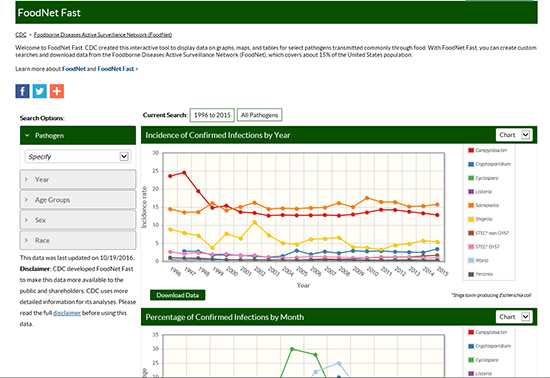550x378 pixels.
Task: Toggle Vibrio in the yearly incidence legend
Action: [478, 260]
